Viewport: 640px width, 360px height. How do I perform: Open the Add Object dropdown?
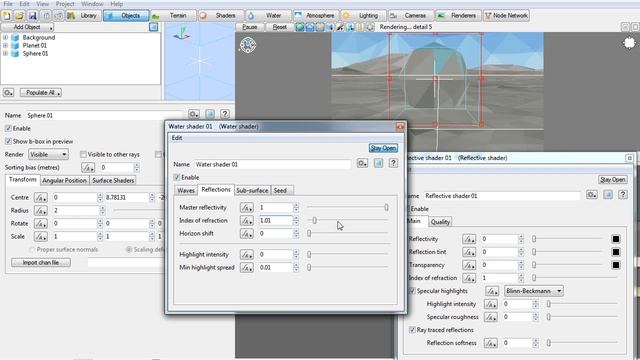pyautogui.click(x=28, y=27)
